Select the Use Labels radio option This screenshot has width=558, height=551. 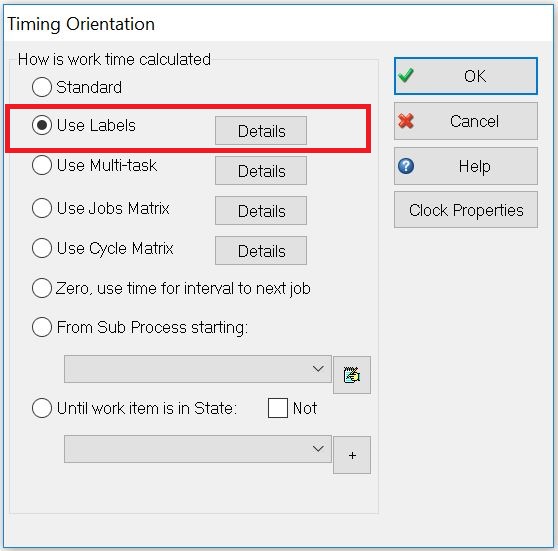coord(42,125)
